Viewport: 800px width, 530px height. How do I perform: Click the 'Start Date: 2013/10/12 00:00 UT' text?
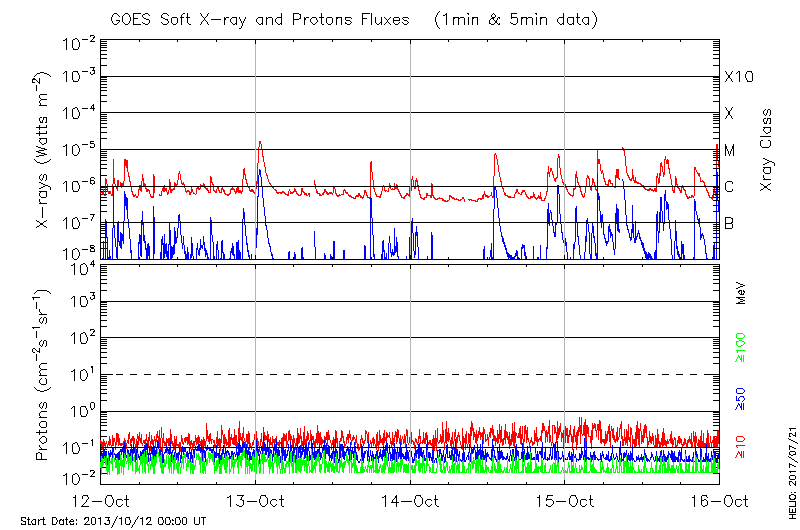tap(114, 521)
